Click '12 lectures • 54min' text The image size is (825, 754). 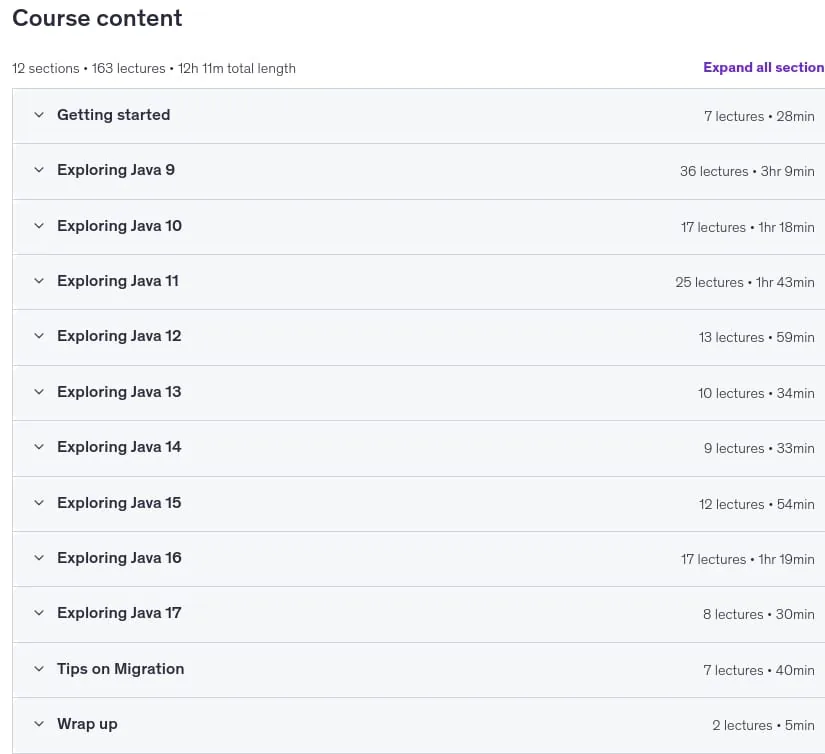click(x=757, y=504)
